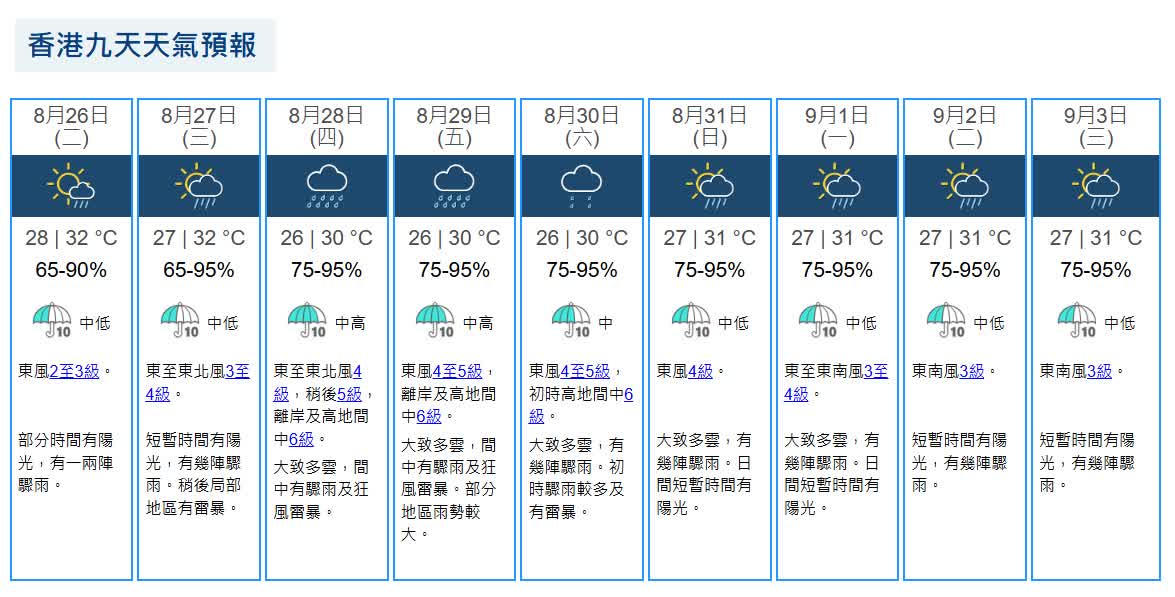The image size is (1175, 597).
Task: Click the September 1 umbrella rain probability icon
Action: click(x=818, y=321)
